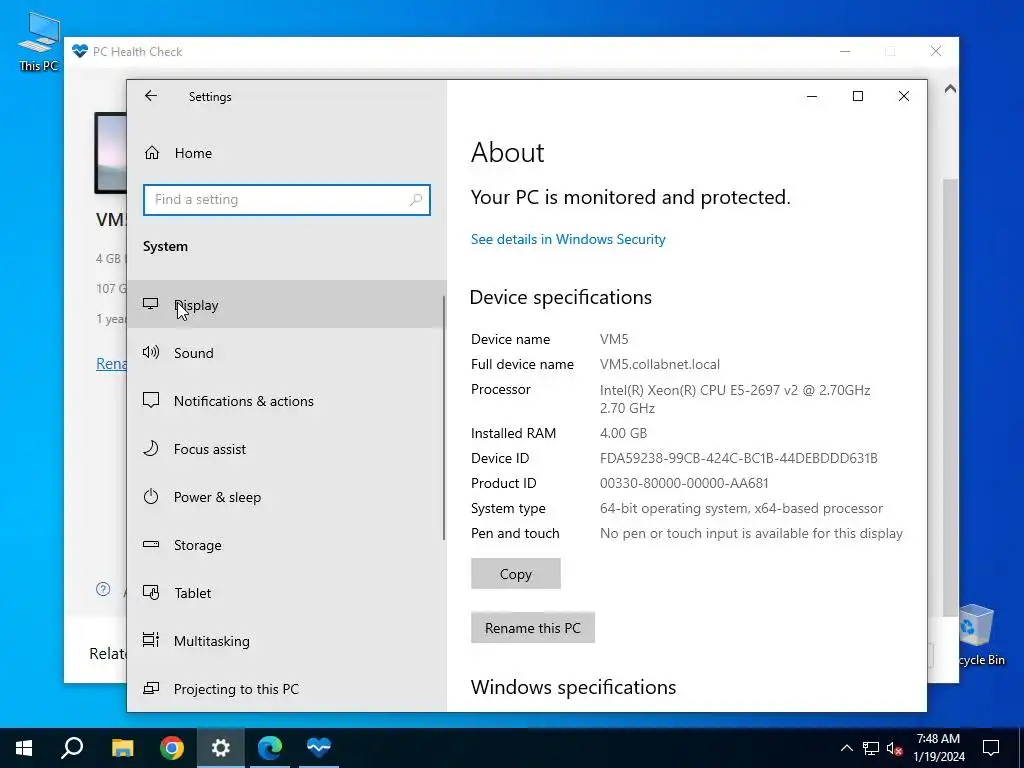Select Projecting to this PC
Image resolution: width=1024 pixels, height=768 pixels.
click(286, 688)
